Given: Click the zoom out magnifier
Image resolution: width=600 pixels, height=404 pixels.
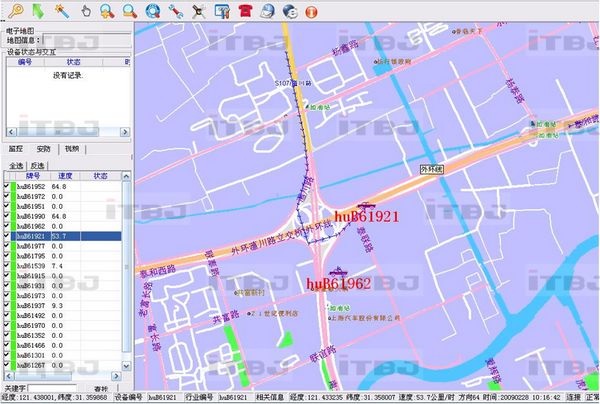Looking at the screenshot, I should (130, 11).
